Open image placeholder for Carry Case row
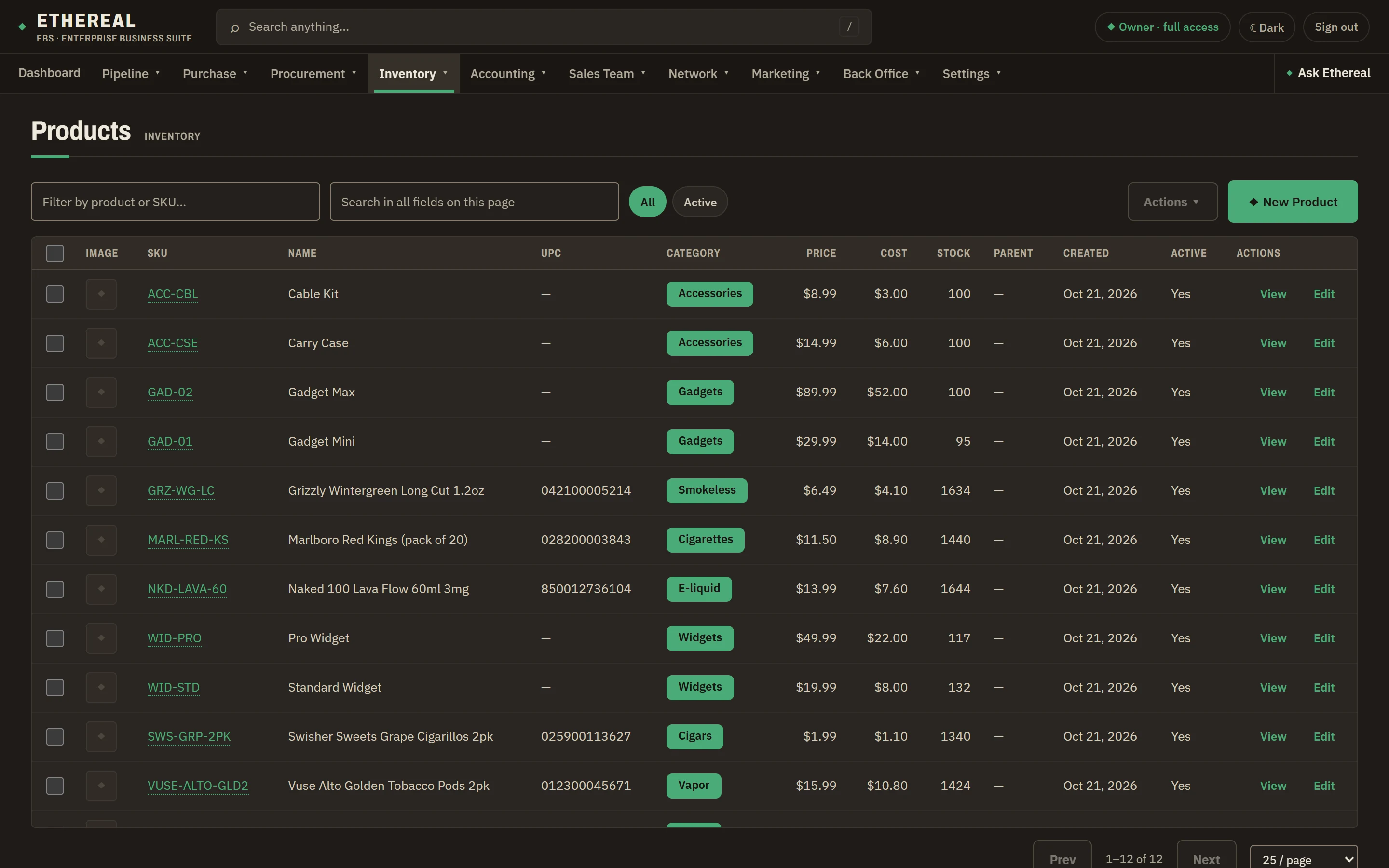This screenshot has height=868, width=1389. pos(101,343)
